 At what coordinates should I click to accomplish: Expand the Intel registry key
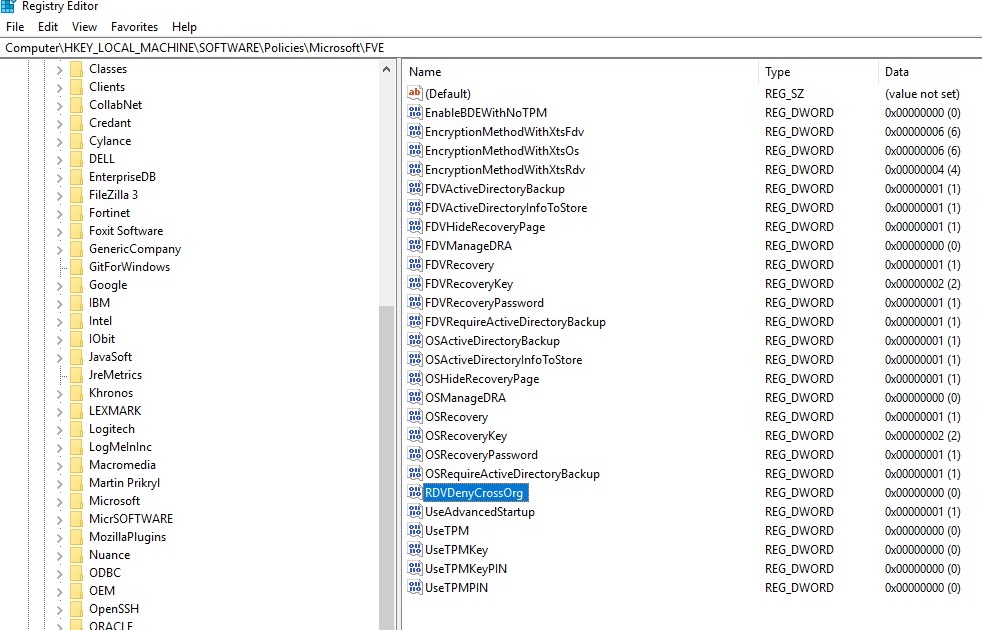[58, 320]
